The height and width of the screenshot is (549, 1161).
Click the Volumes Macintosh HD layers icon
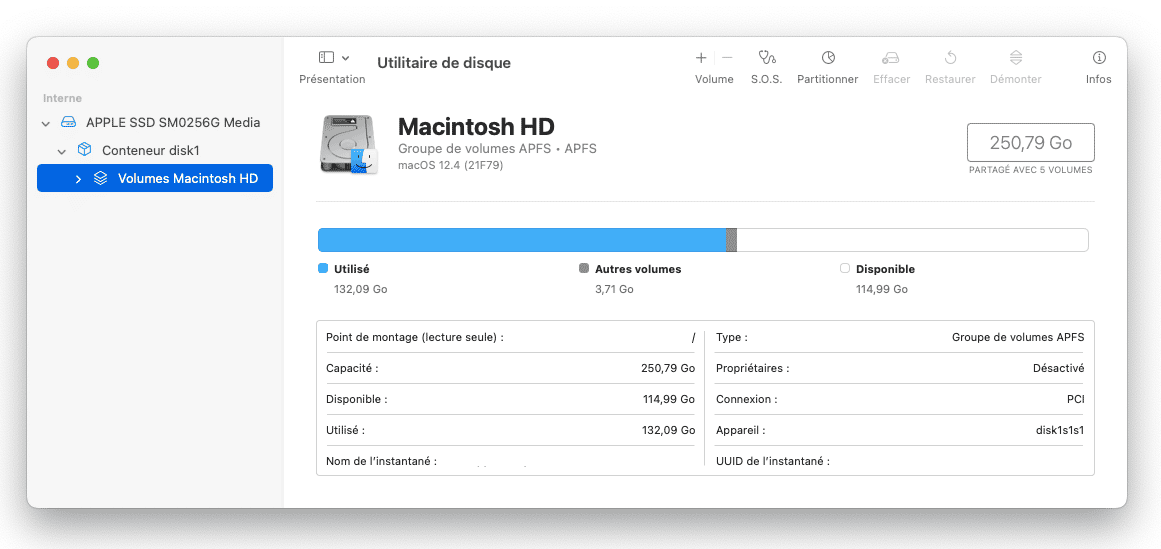100,179
